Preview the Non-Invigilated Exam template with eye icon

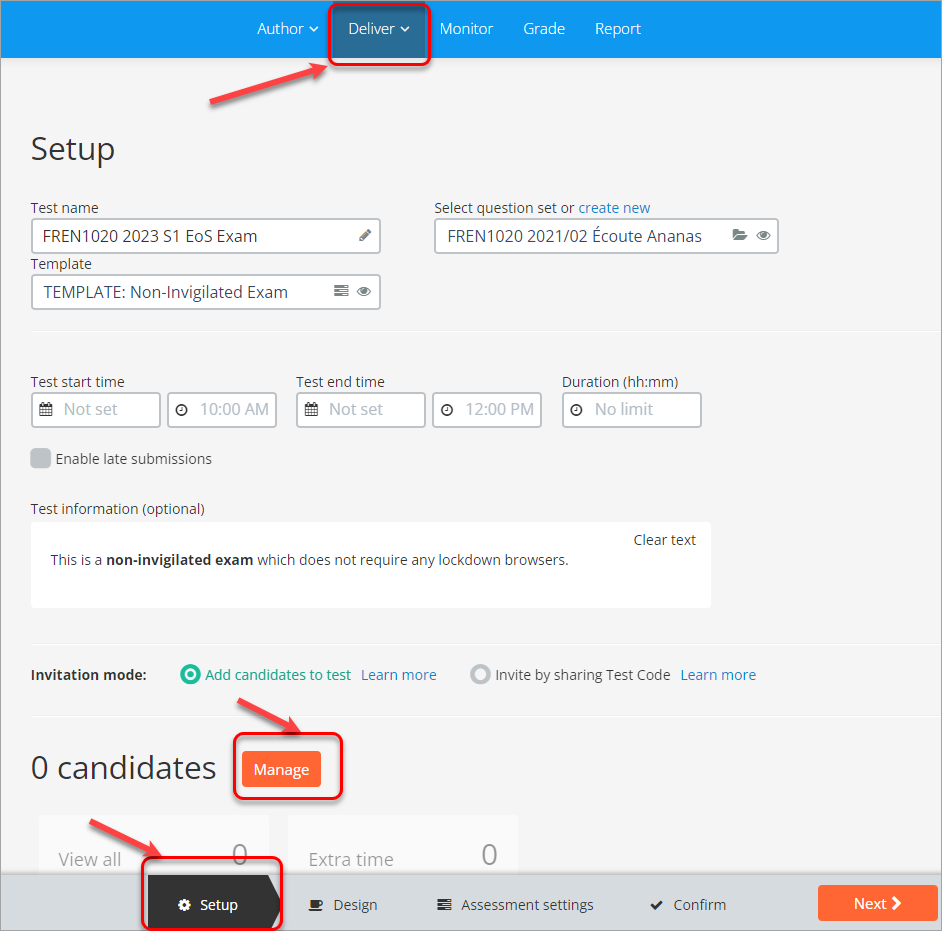click(363, 291)
